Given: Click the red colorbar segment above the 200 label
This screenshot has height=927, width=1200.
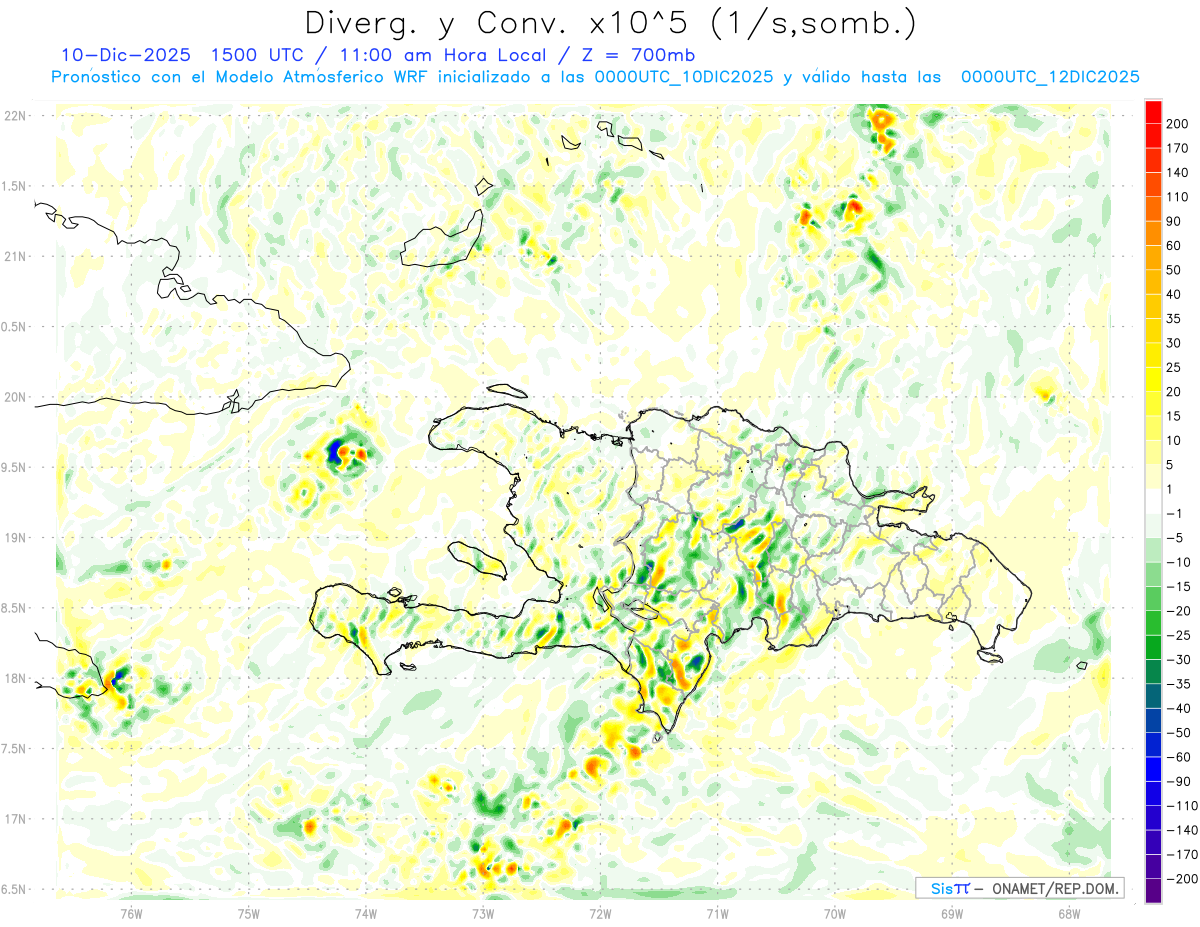Looking at the screenshot, I should coord(1154,112).
